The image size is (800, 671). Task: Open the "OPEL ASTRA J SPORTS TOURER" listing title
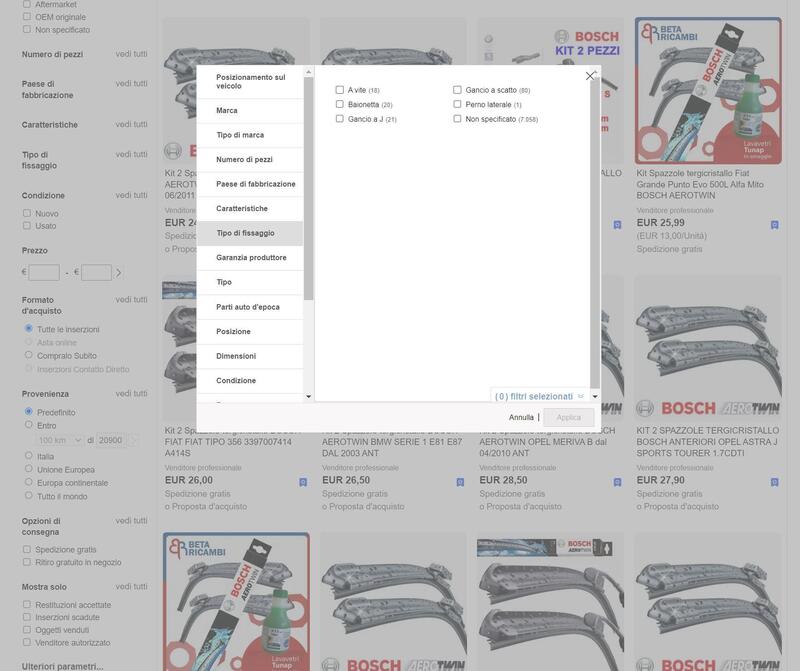[x=708, y=441]
